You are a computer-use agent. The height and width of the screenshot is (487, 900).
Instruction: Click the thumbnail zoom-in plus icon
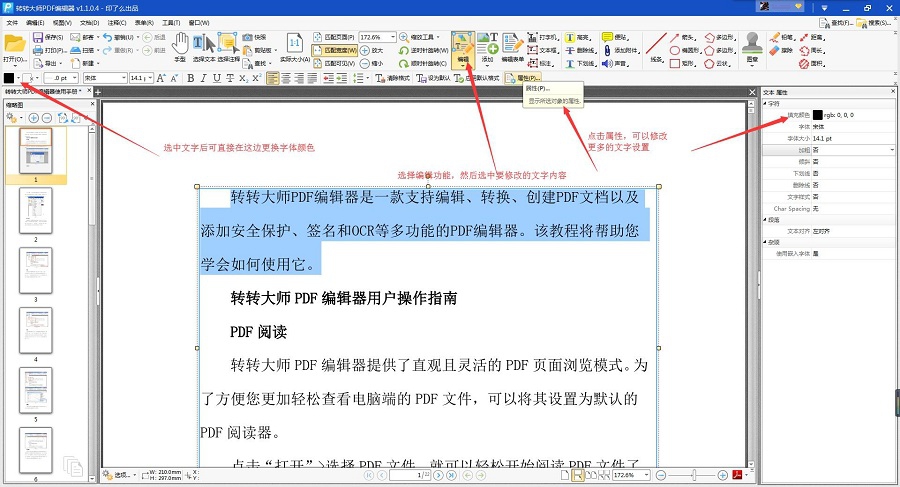coord(34,118)
